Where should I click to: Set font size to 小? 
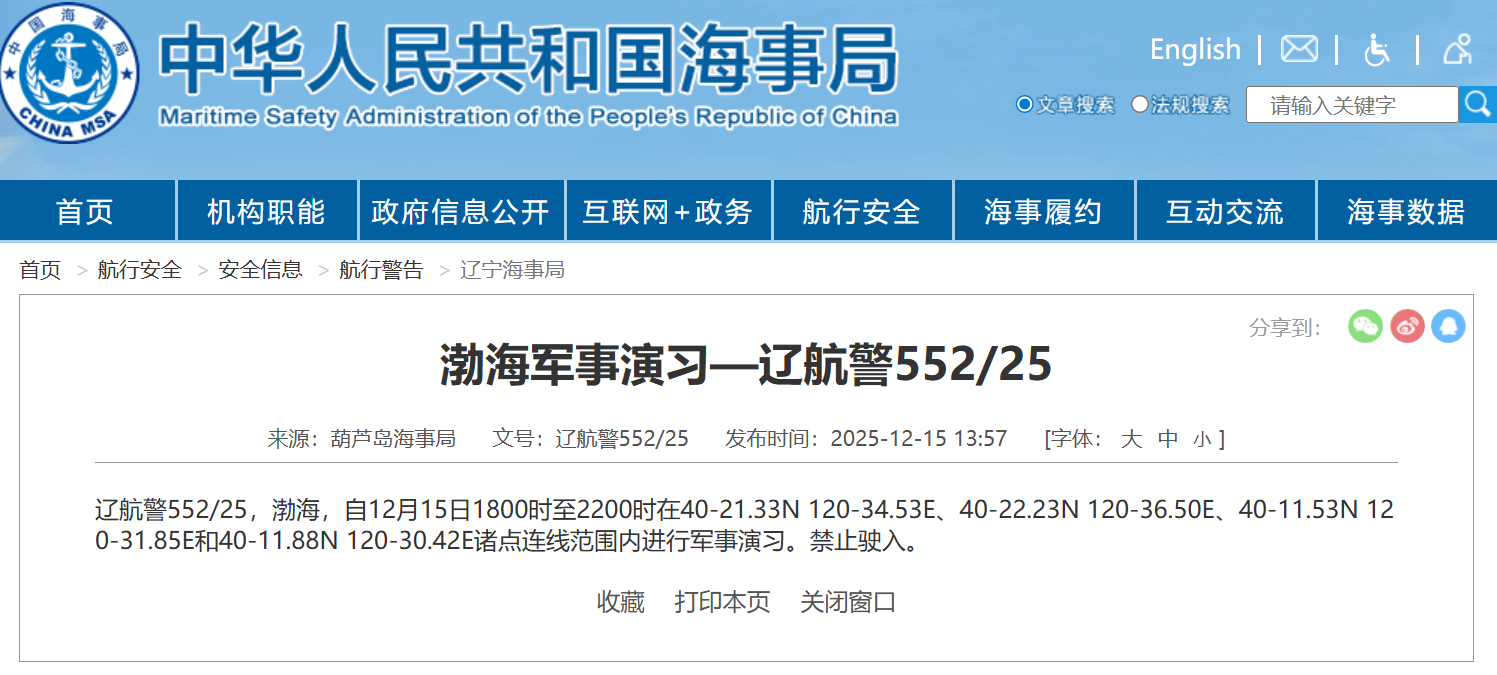(x=1201, y=440)
